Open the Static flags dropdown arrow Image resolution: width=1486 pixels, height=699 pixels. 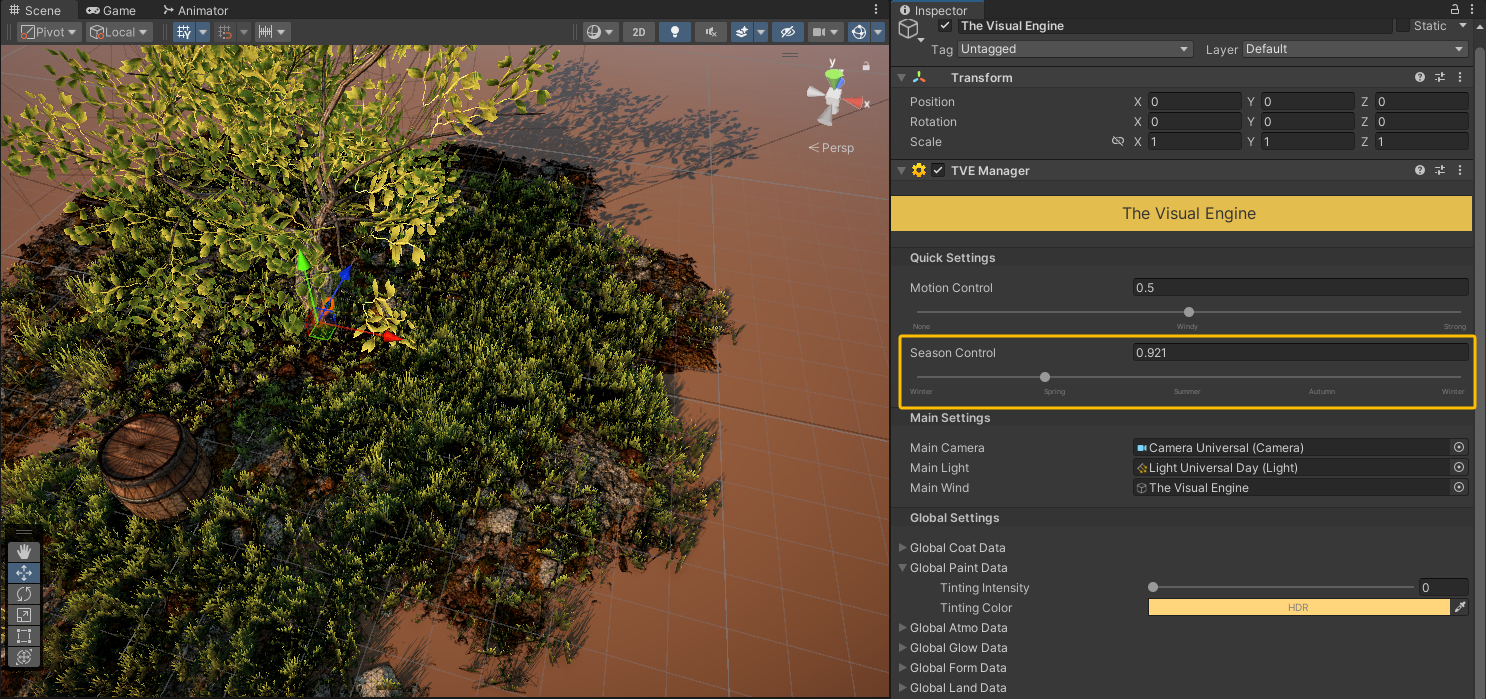(1463, 26)
